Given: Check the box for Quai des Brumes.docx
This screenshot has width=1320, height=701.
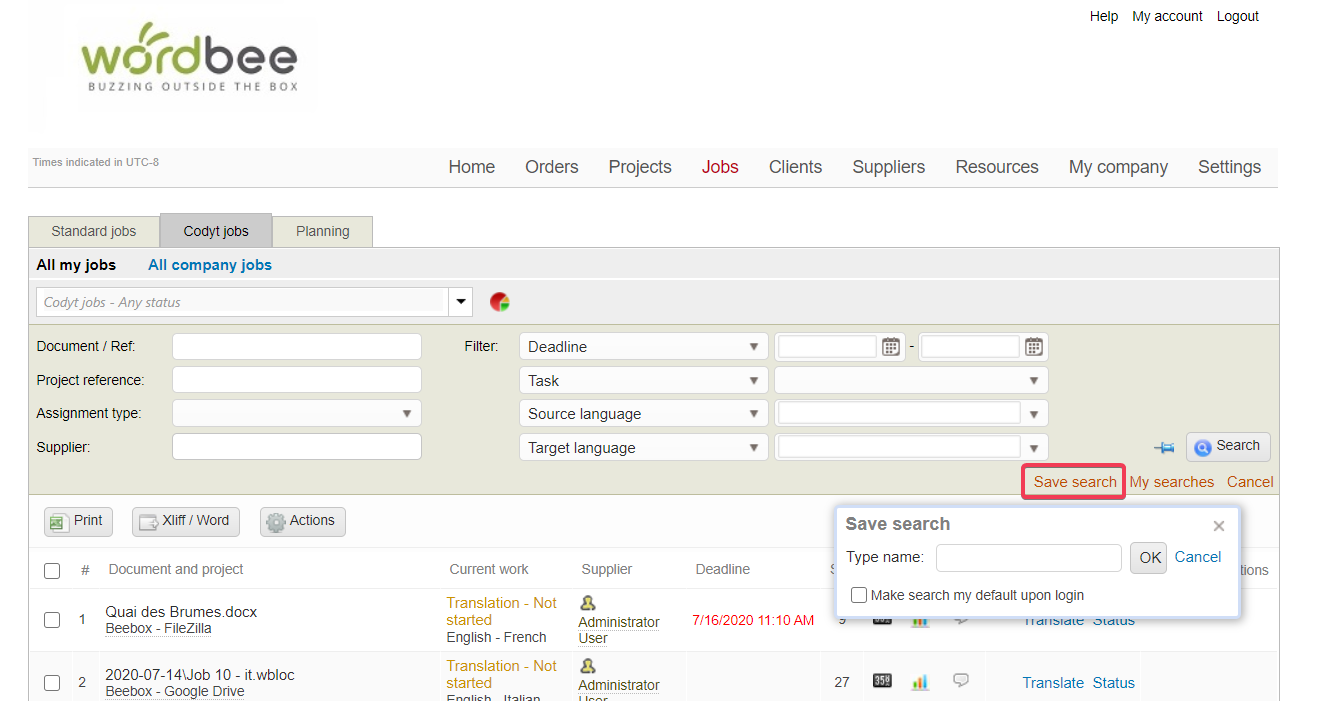Looking at the screenshot, I should click(52, 620).
